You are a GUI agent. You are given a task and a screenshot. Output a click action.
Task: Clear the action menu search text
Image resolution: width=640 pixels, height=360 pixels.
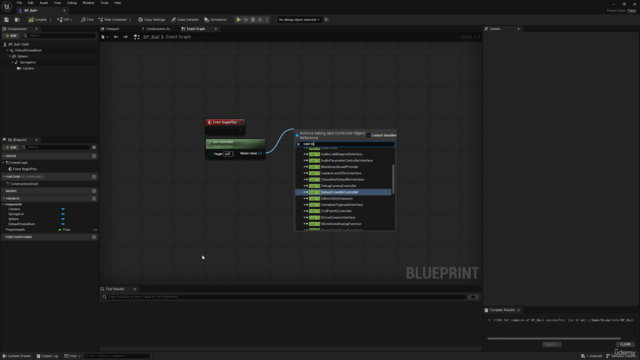298,144
